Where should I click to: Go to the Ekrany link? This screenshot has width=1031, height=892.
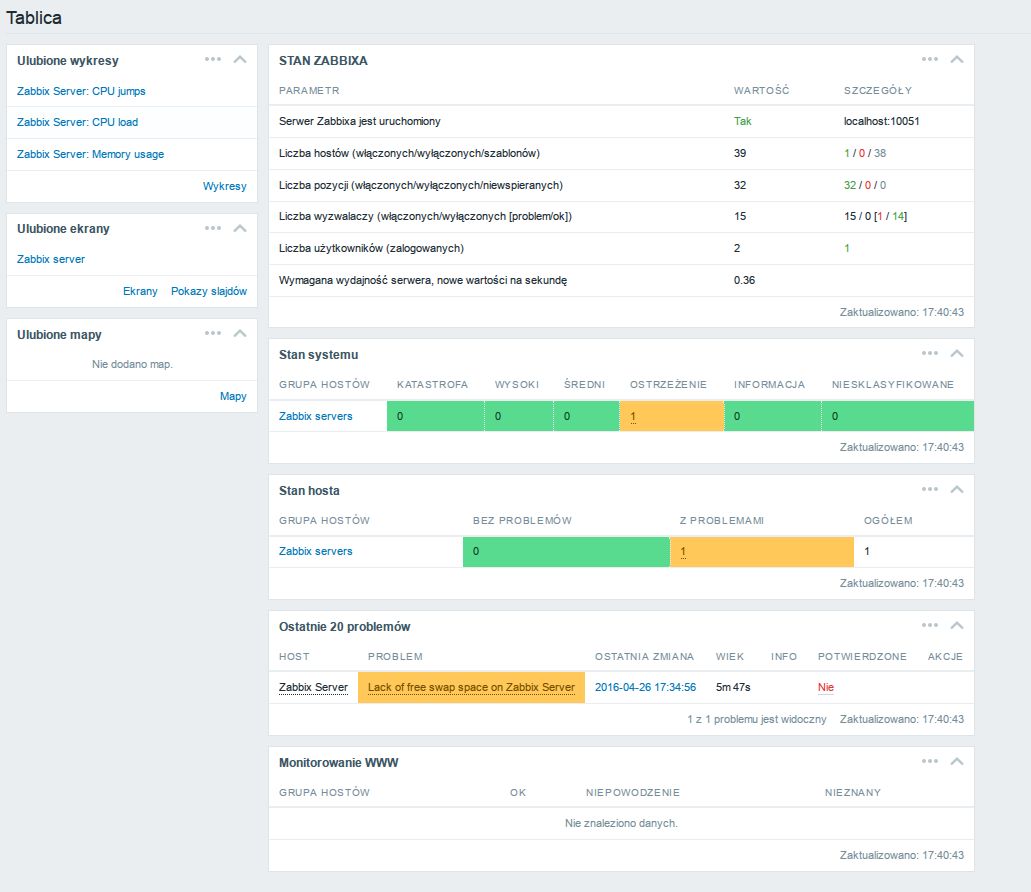coord(140,291)
